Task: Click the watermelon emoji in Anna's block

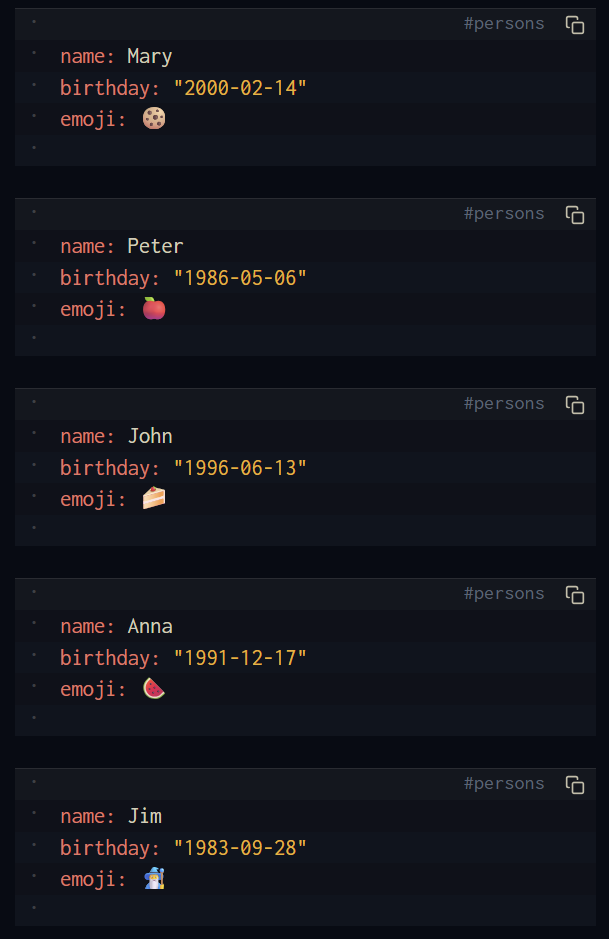Action: [x=154, y=689]
